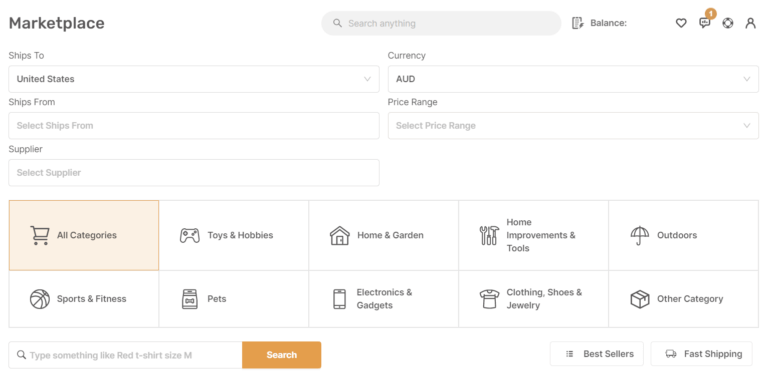The image size is (768, 377).
Task: Click the balance document icon
Action: (x=578, y=23)
